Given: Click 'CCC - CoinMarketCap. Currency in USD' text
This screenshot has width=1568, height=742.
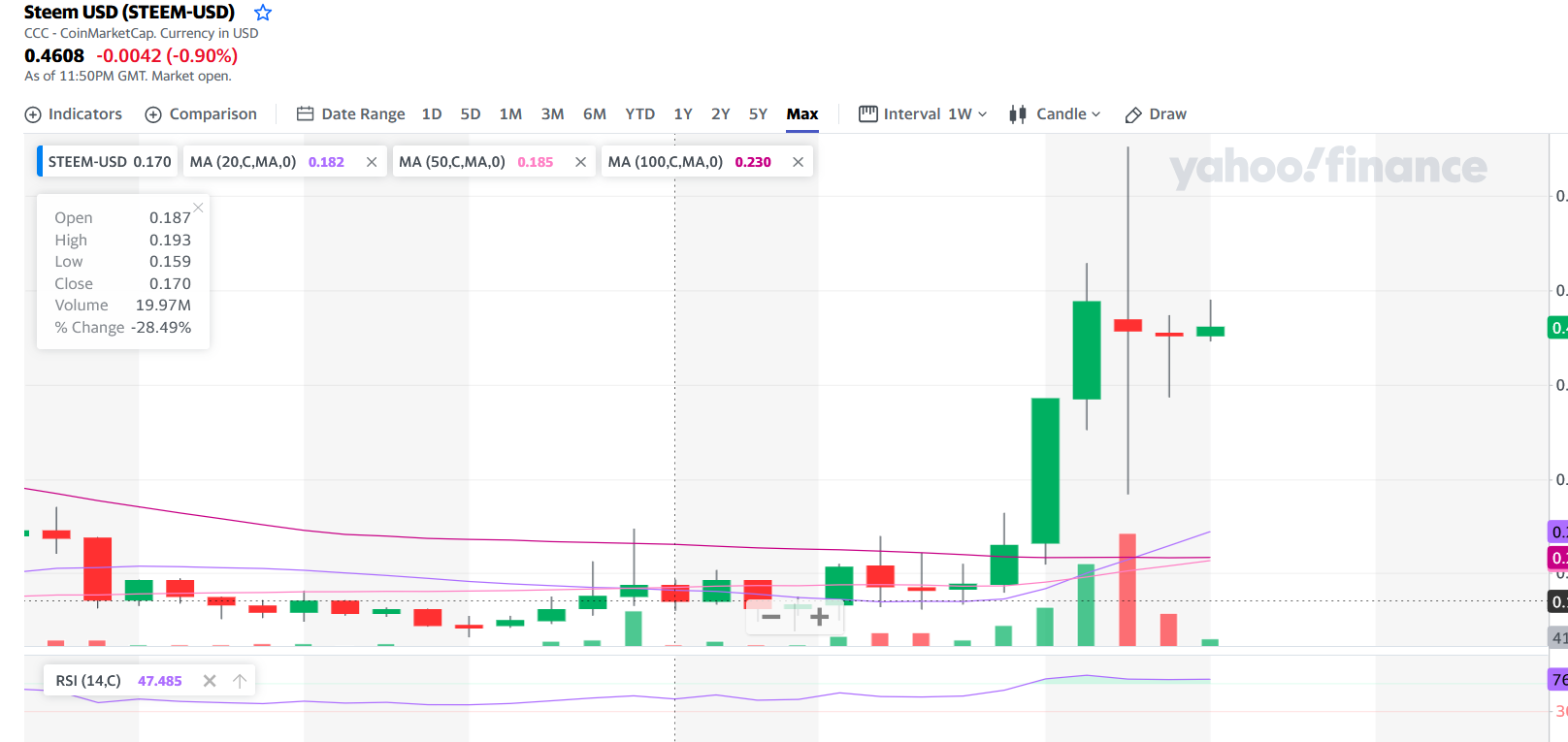Looking at the screenshot, I should [142, 34].
